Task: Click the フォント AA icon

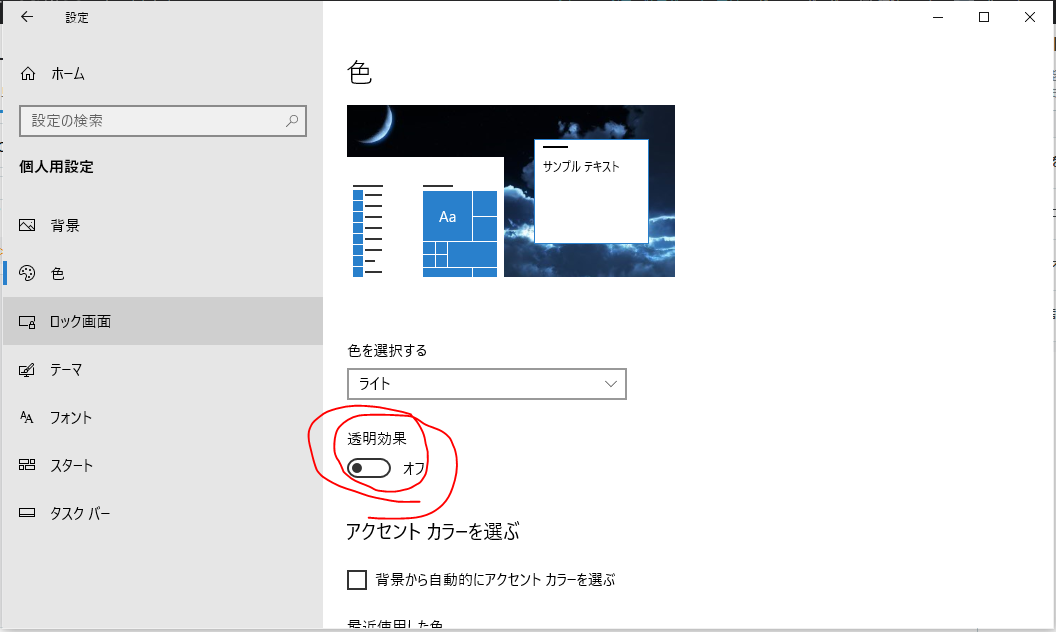Action: (27, 417)
